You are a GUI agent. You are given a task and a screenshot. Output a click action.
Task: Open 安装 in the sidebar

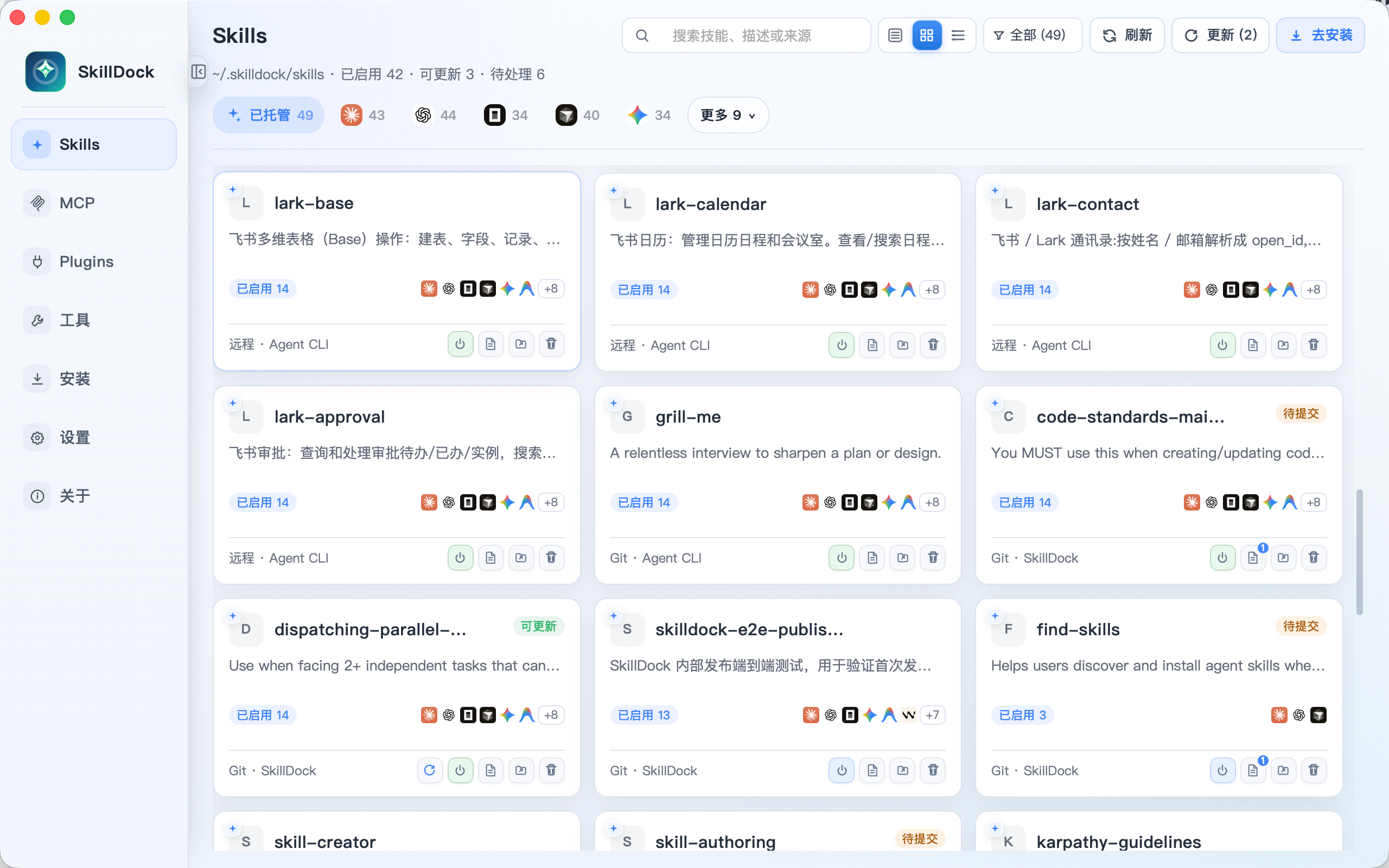click(x=93, y=378)
